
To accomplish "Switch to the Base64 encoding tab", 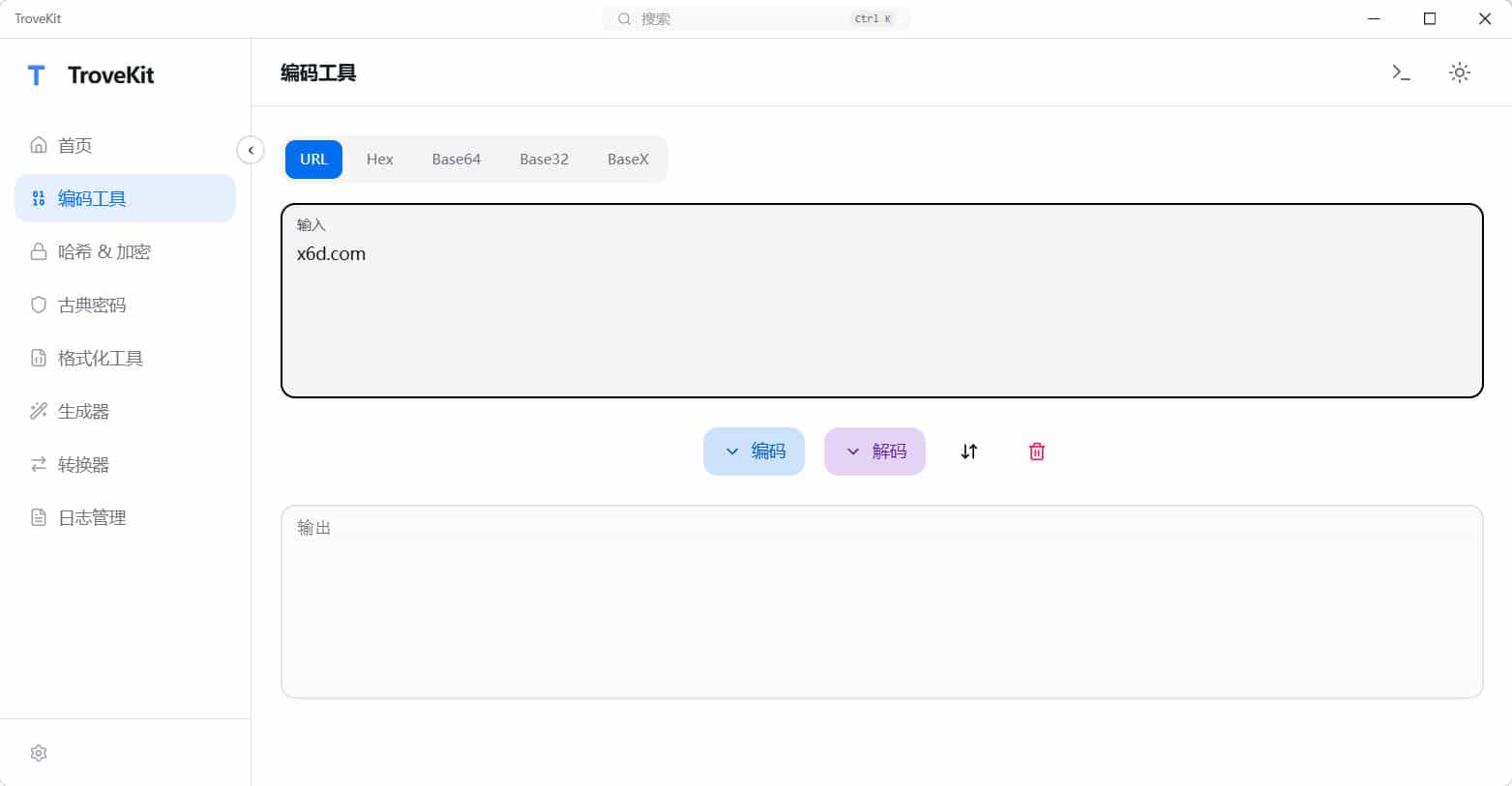I will click(456, 159).
